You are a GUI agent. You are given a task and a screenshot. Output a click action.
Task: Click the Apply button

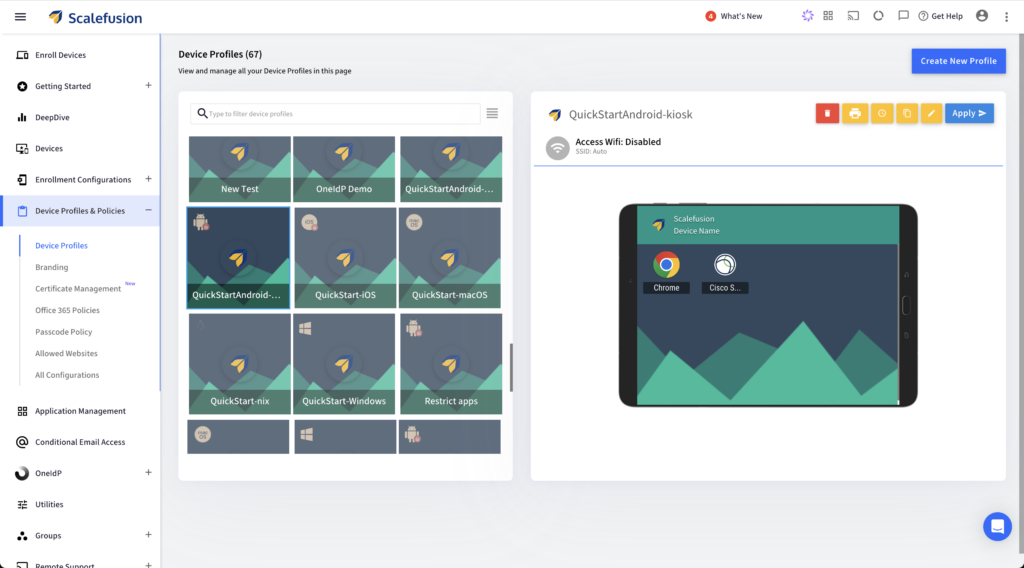click(969, 114)
